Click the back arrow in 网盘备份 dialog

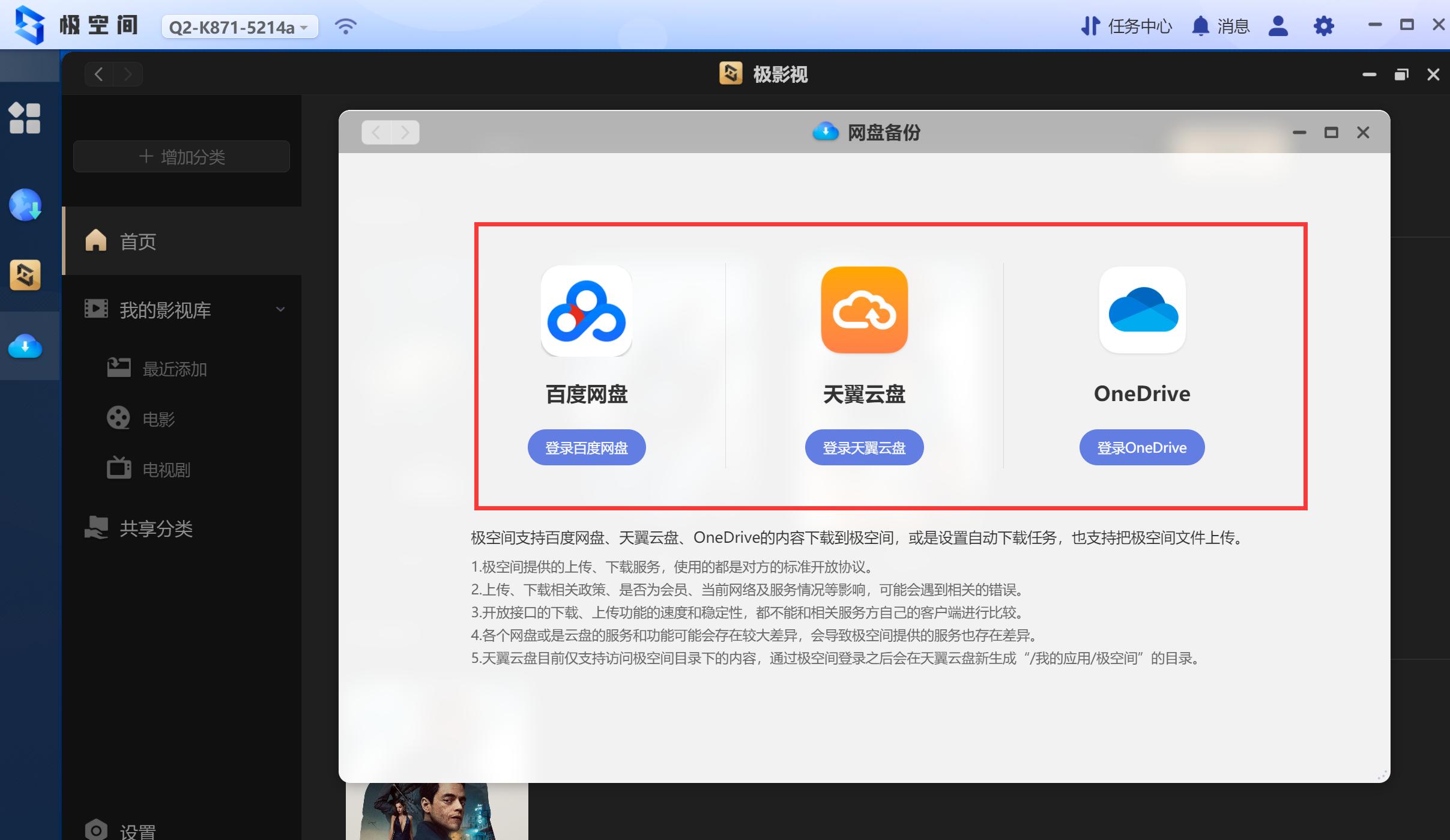click(375, 131)
